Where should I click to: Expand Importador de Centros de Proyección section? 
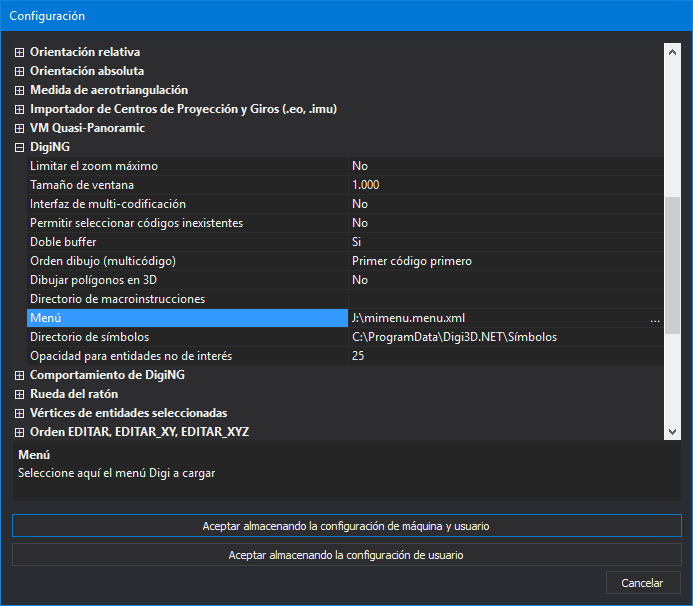tap(19, 109)
